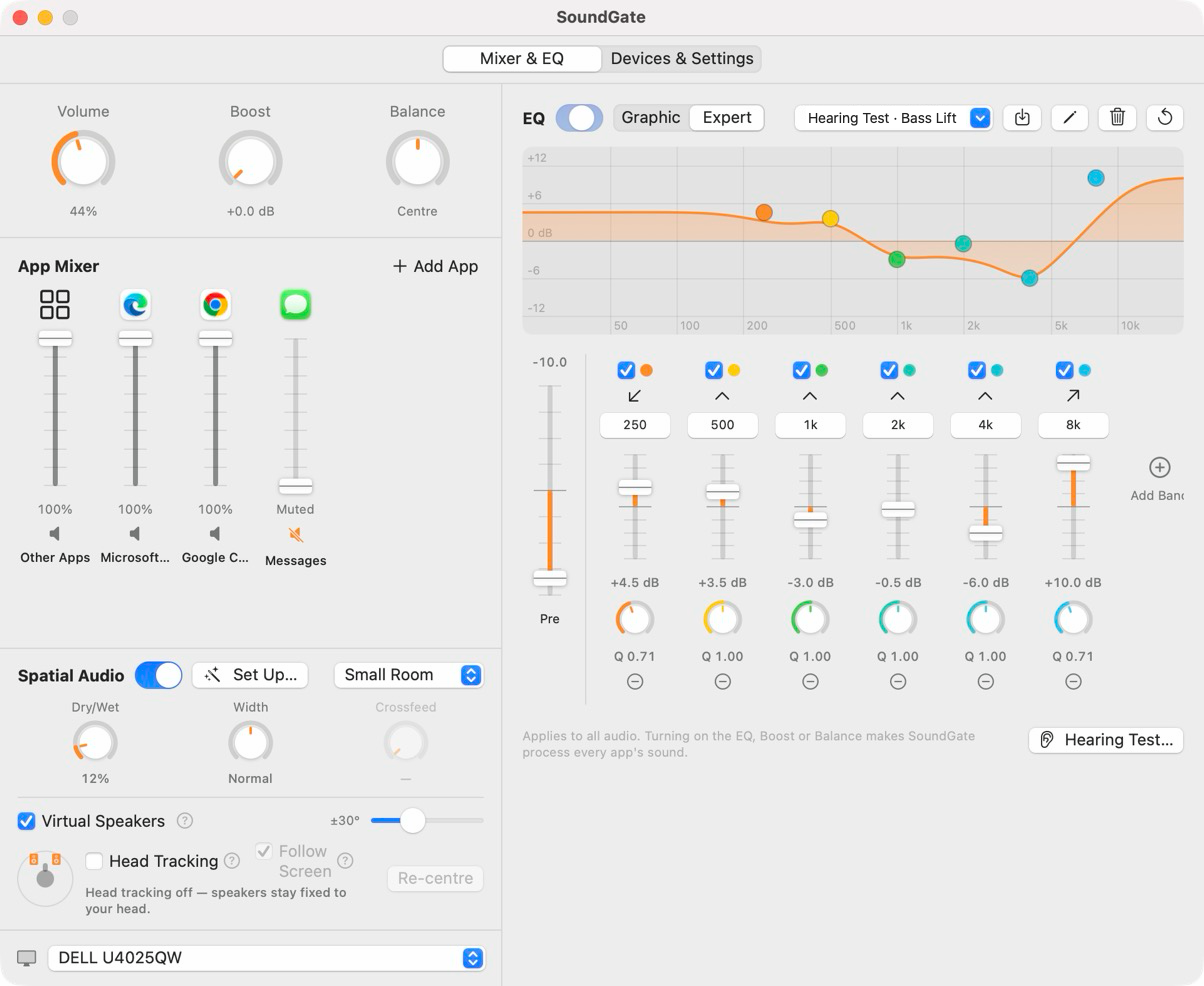This screenshot has height=986, width=1204.
Task: Click the Pre gain slider handle
Action: (x=550, y=578)
